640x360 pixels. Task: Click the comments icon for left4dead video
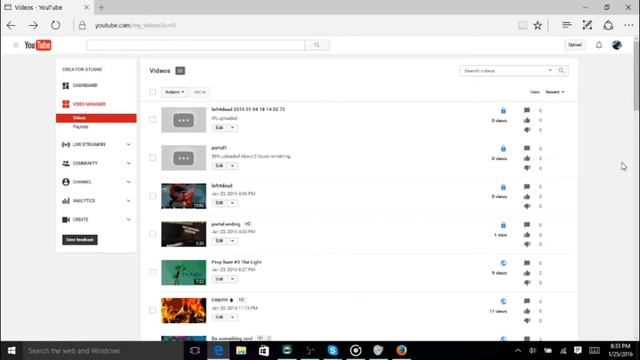[527, 187]
